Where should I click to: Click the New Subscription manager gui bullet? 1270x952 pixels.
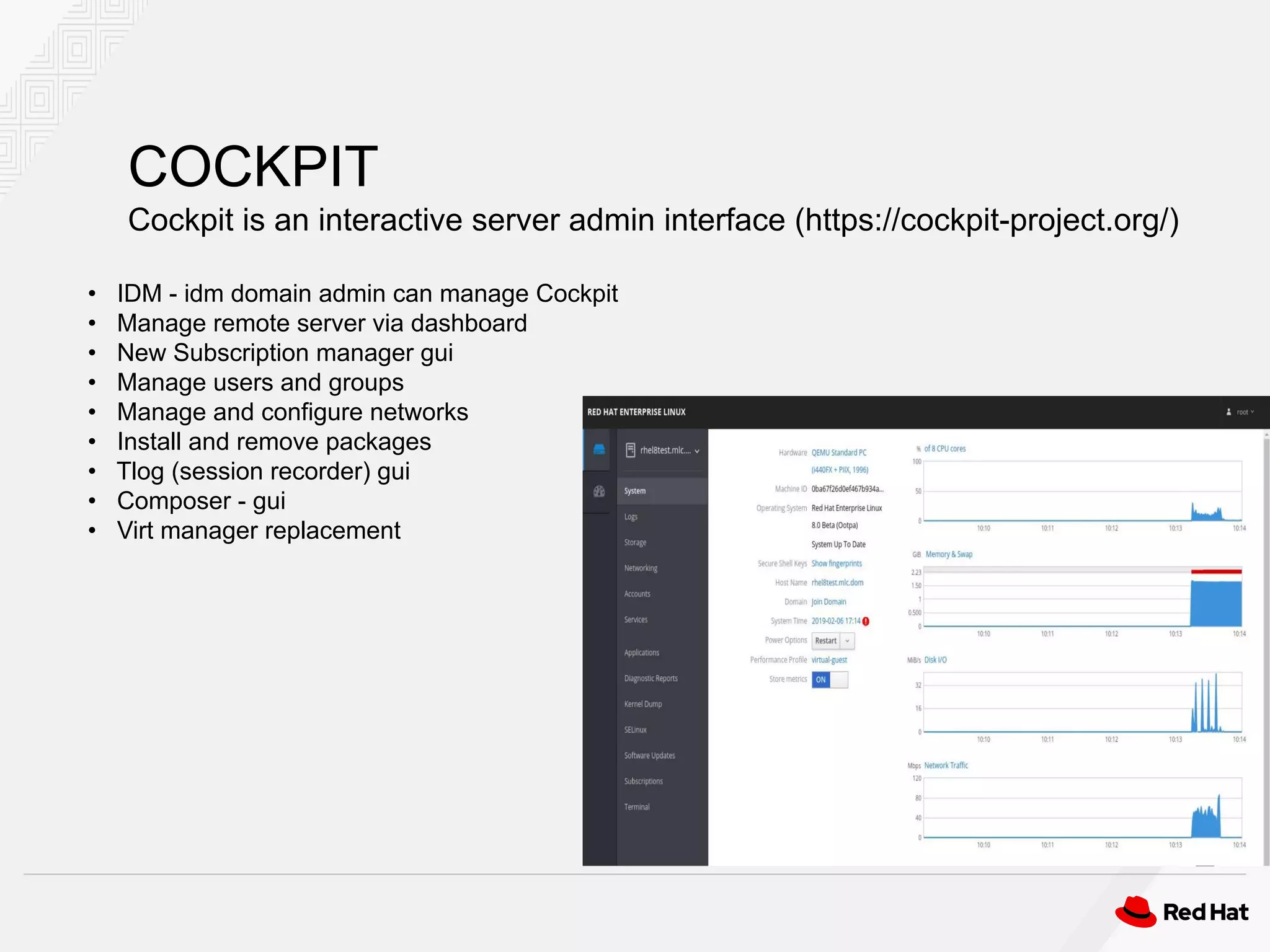285,353
